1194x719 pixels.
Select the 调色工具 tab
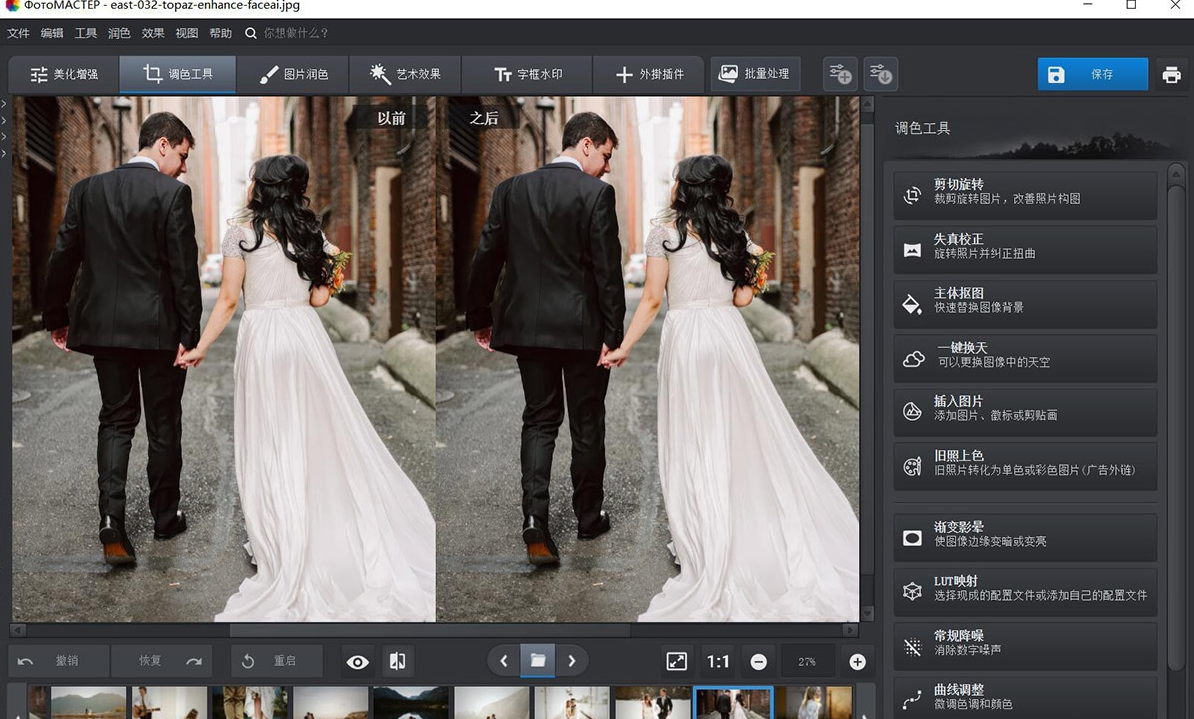coord(177,75)
